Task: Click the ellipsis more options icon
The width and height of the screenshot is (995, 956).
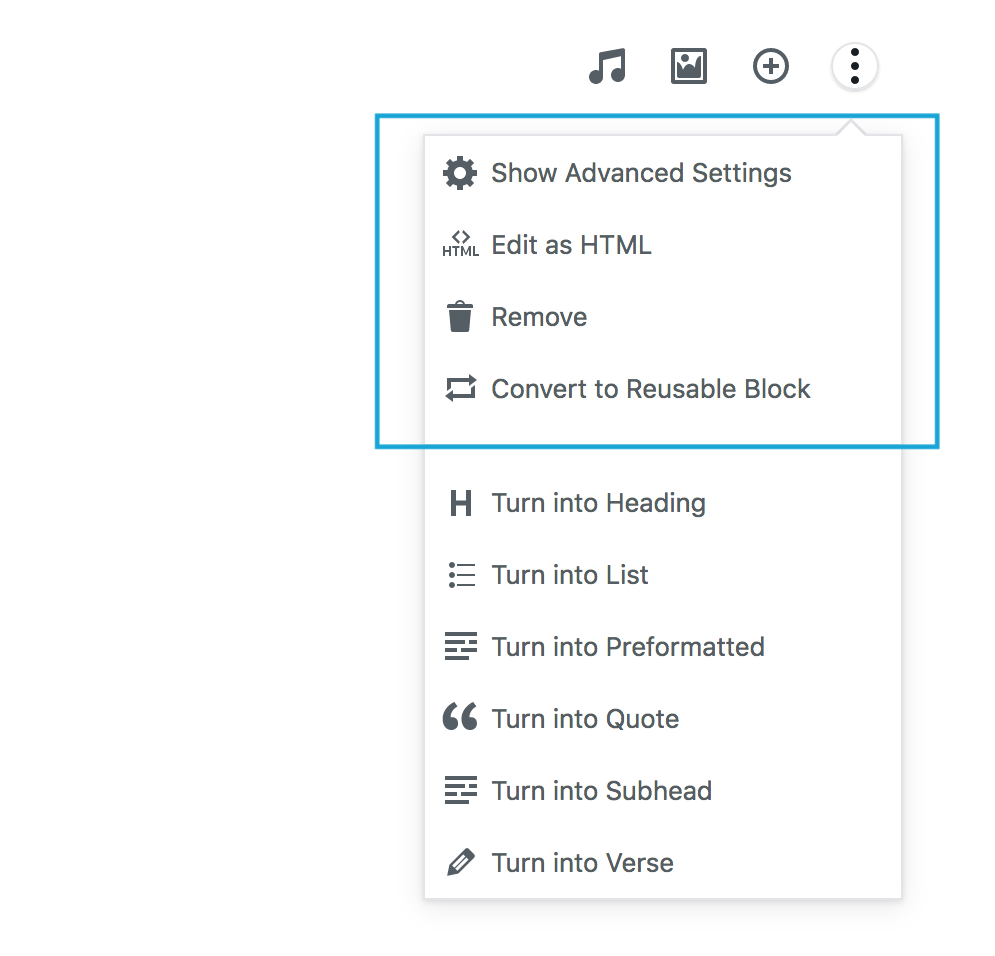Action: pyautogui.click(x=854, y=66)
